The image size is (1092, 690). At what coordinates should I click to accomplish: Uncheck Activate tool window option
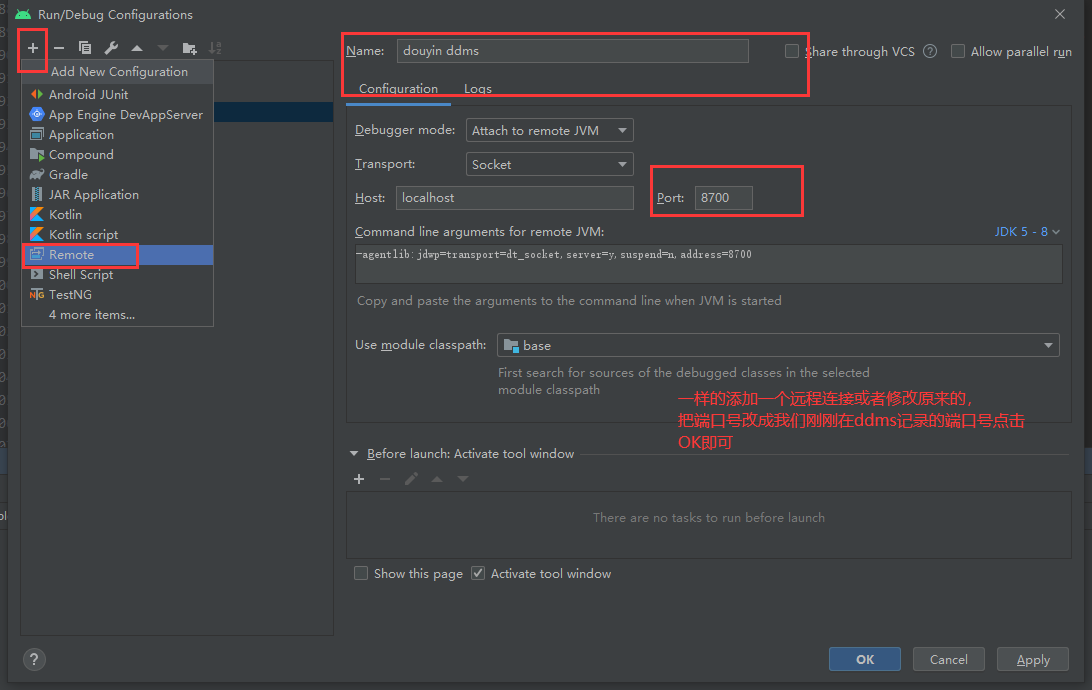coord(478,574)
